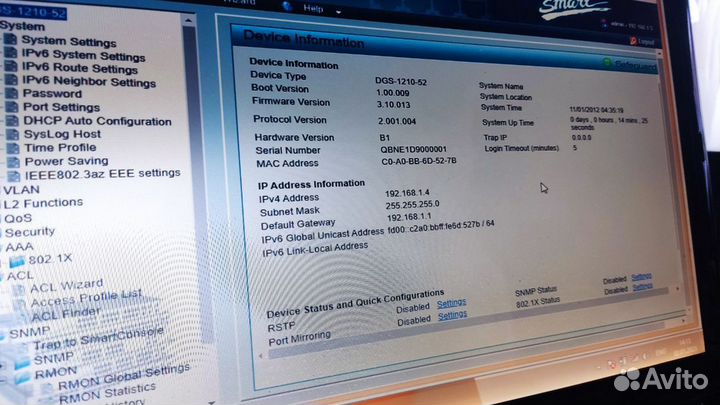Open System Settings in the tree
The height and width of the screenshot is (405, 720).
point(69,41)
